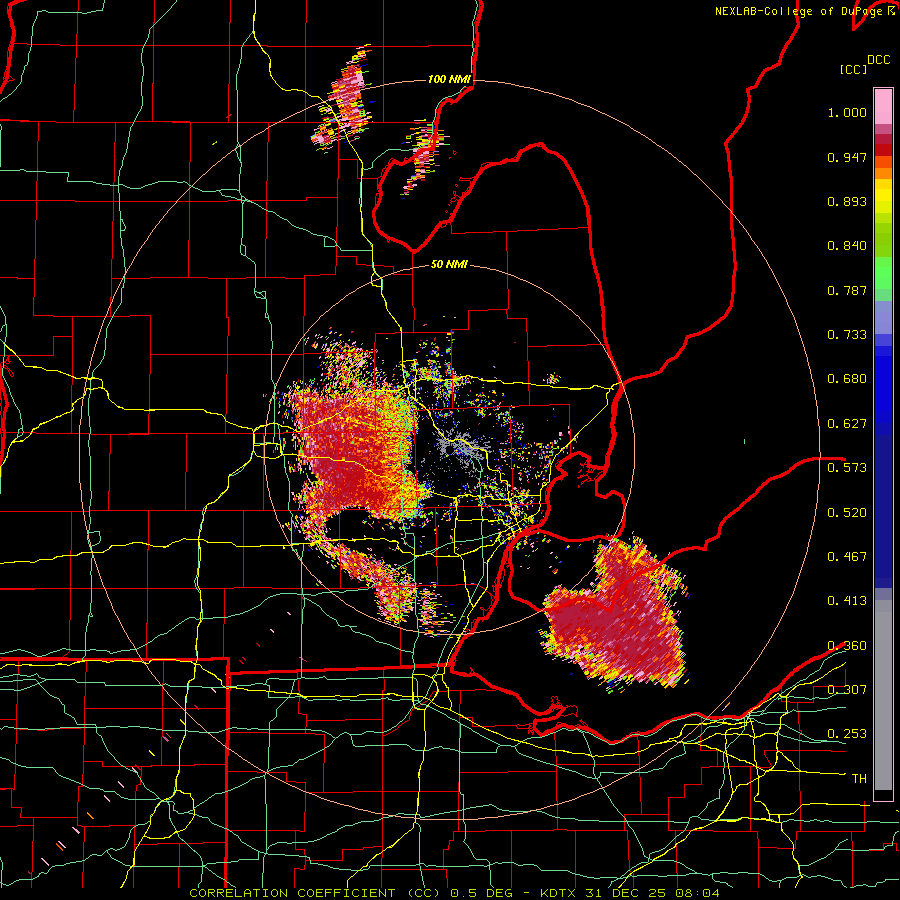
Task: Select the 0.360 scale value
Action: click(847, 646)
